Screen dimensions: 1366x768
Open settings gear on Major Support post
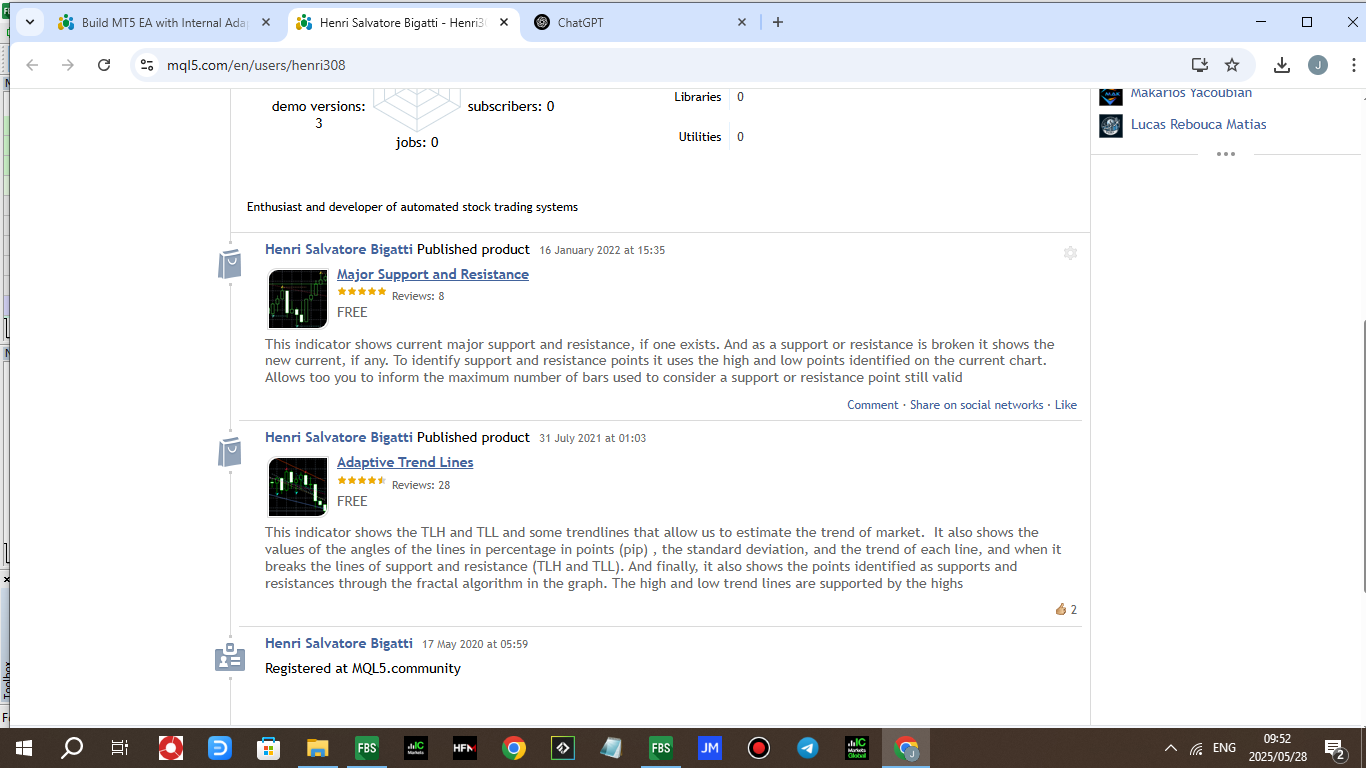1070,253
